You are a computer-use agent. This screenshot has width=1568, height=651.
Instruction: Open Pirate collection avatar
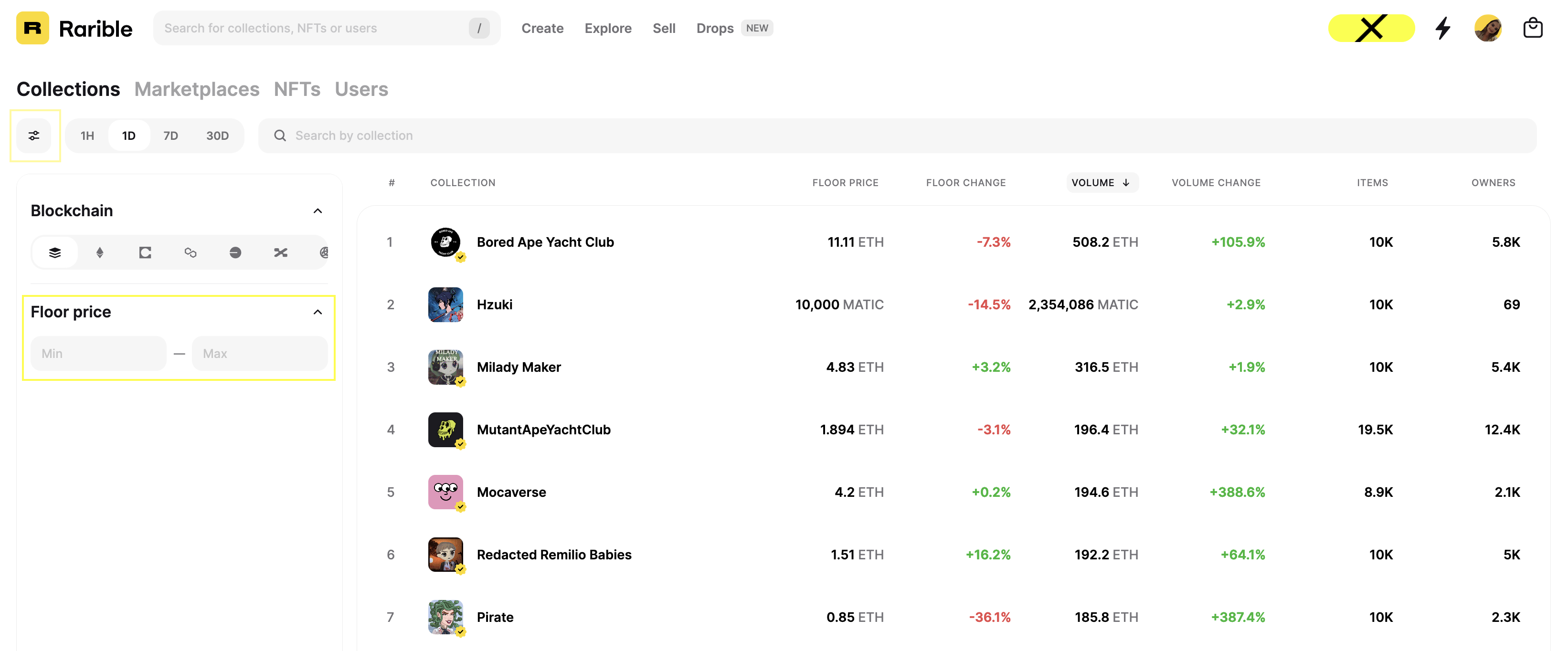445,618
